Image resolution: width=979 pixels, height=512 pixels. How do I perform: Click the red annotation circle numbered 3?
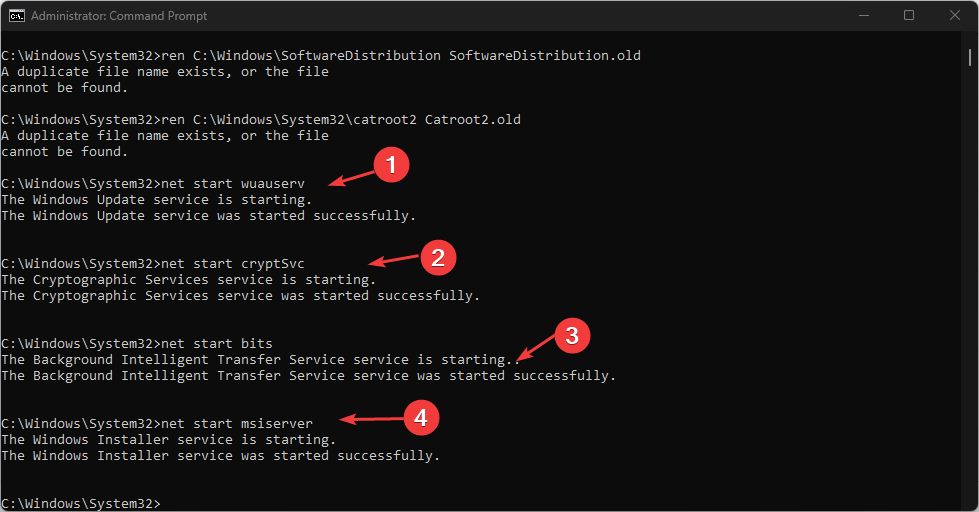[x=572, y=335]
